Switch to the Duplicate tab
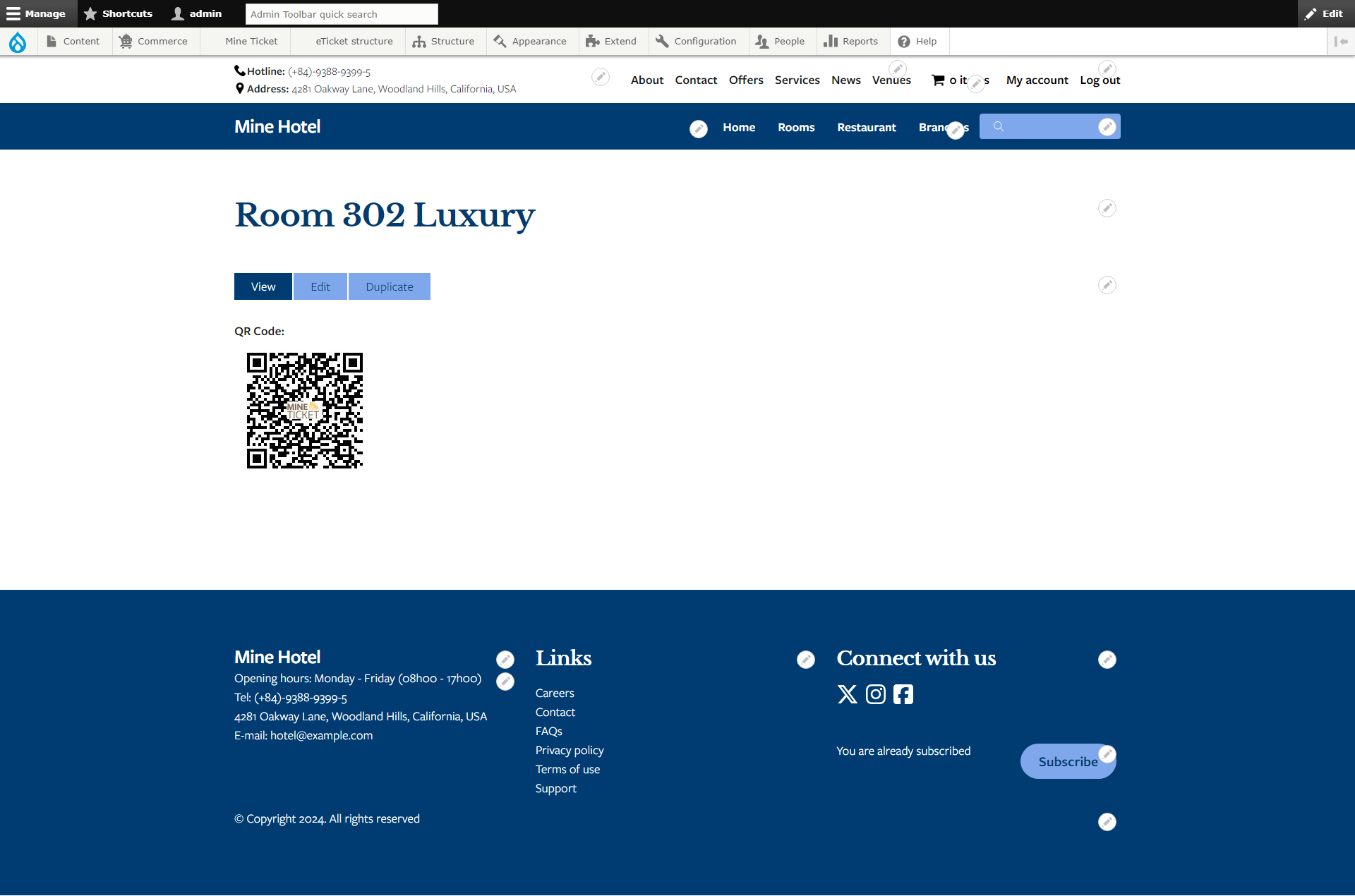Viewport: 1355px width, 896px height. click(x=390, y=286)
